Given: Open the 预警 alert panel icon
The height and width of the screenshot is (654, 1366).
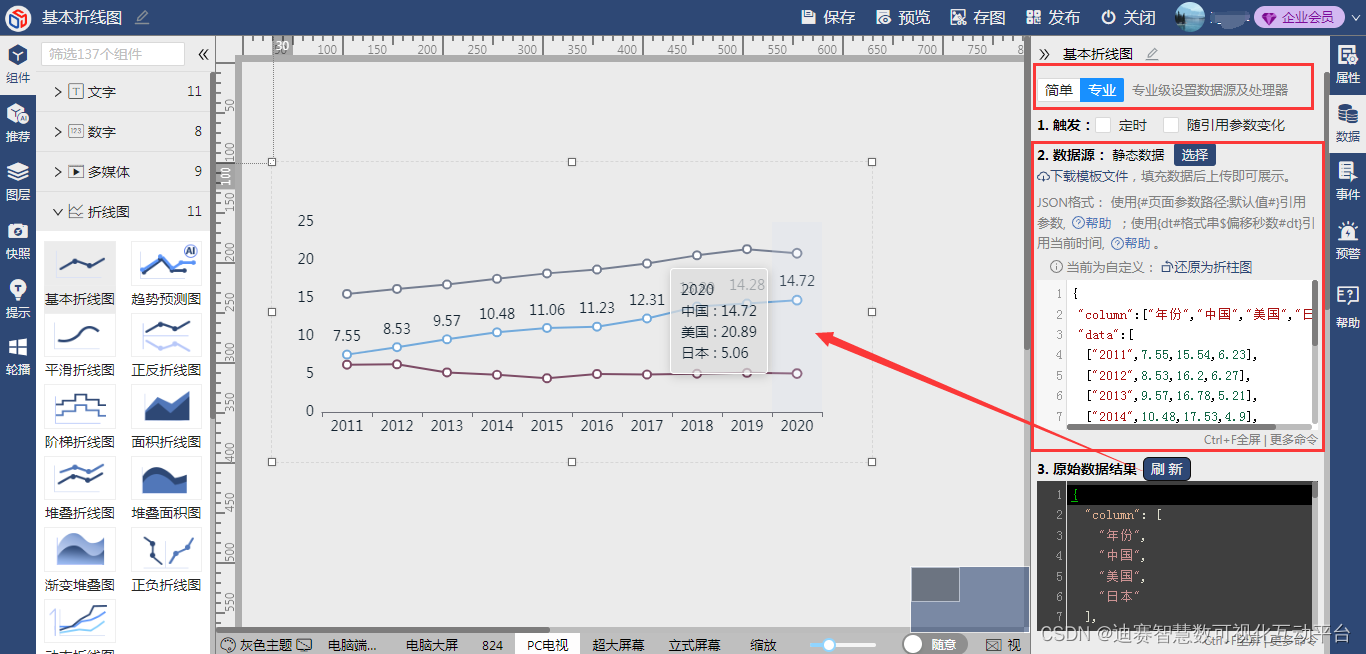Looking at the screenshot, I should point(1347,240).
